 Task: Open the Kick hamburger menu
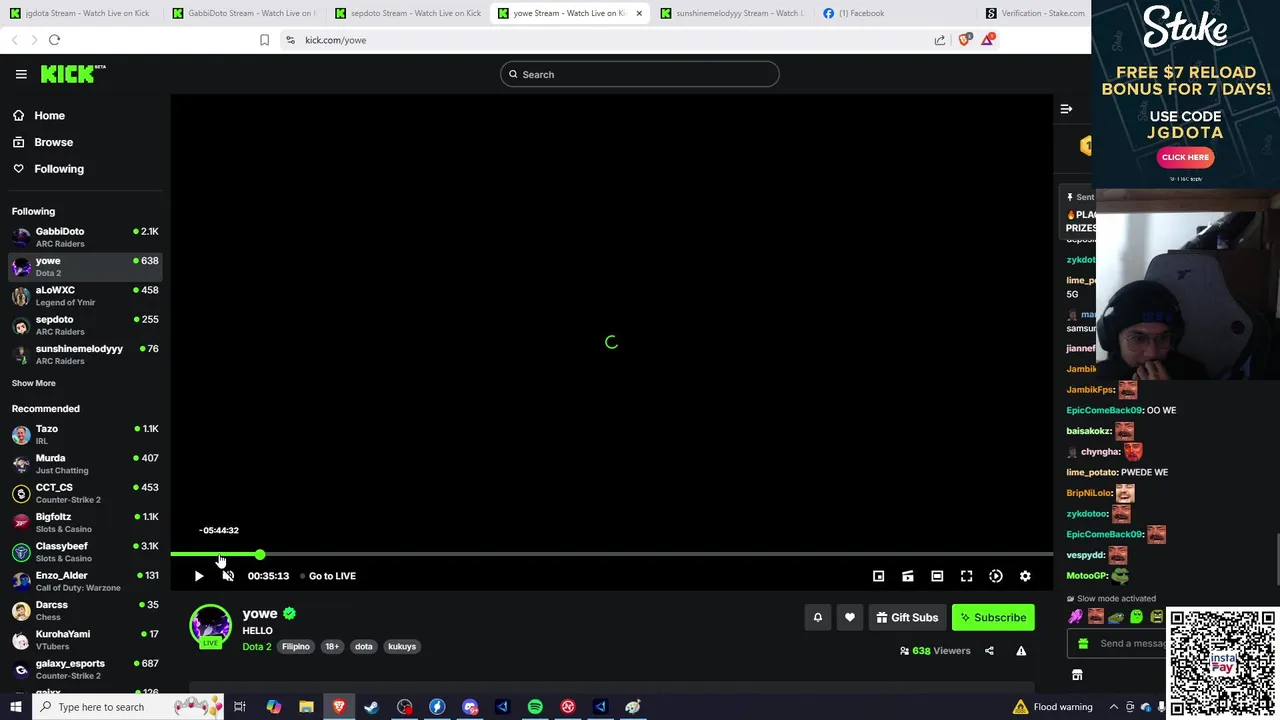click(x=21, y=74)
